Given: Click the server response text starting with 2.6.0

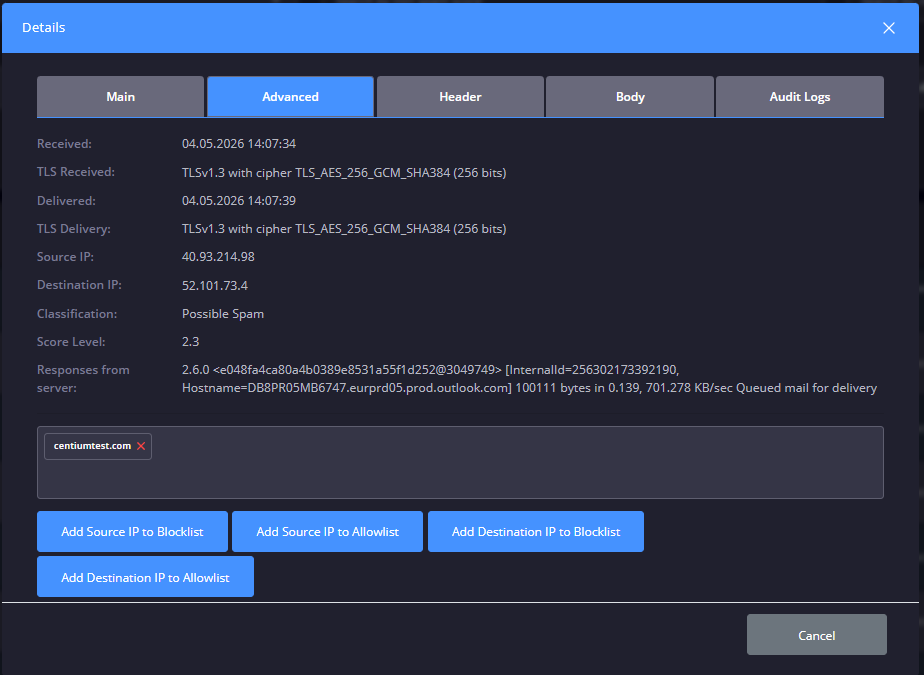Looking at the screenshot, I should [x=529, y=379].
